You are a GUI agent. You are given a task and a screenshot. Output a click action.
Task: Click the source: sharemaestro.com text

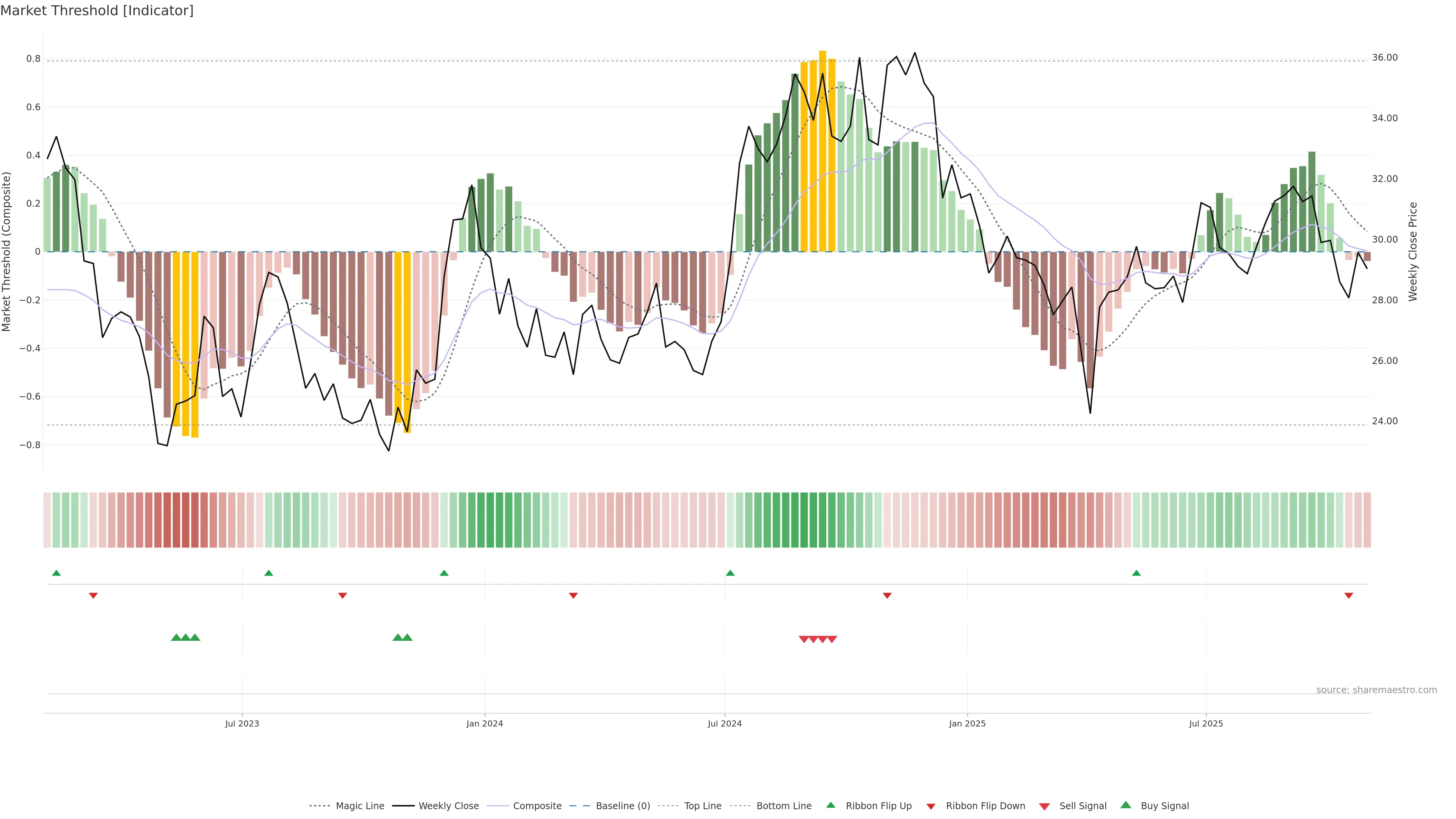point(1376,690)
